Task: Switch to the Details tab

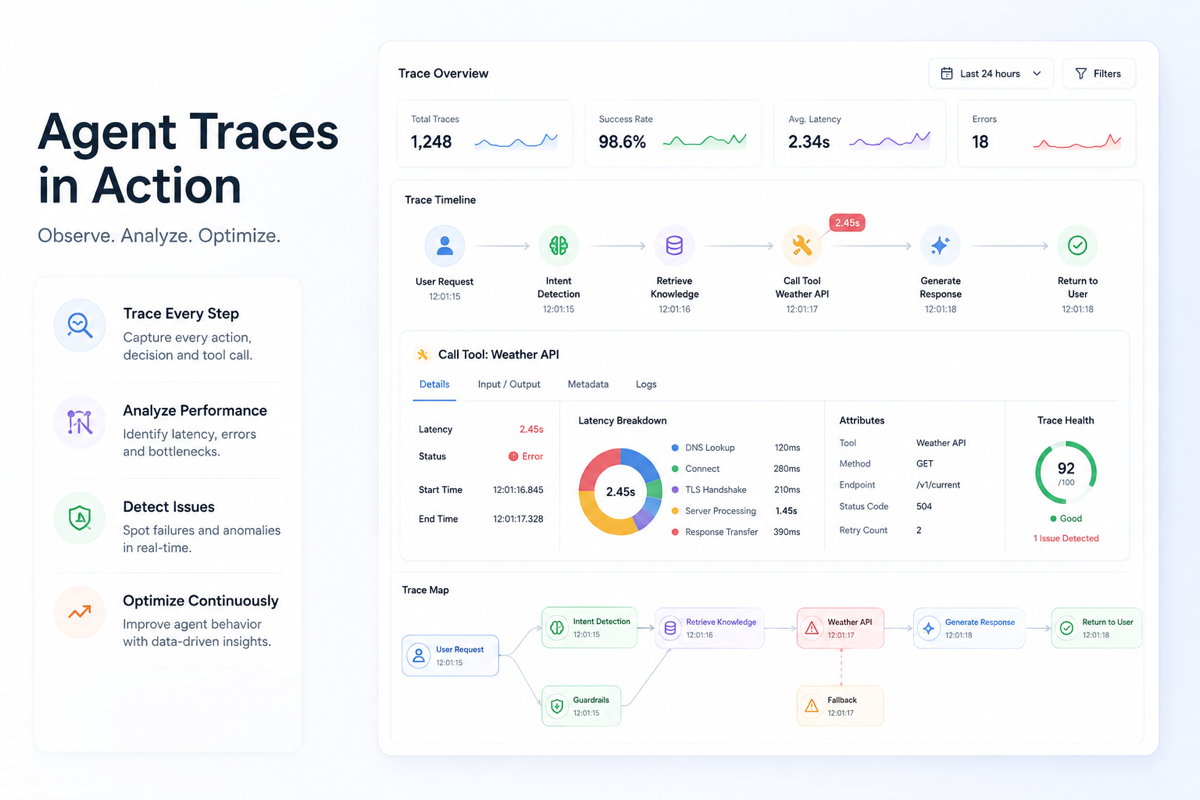Action: click(434, 384)
